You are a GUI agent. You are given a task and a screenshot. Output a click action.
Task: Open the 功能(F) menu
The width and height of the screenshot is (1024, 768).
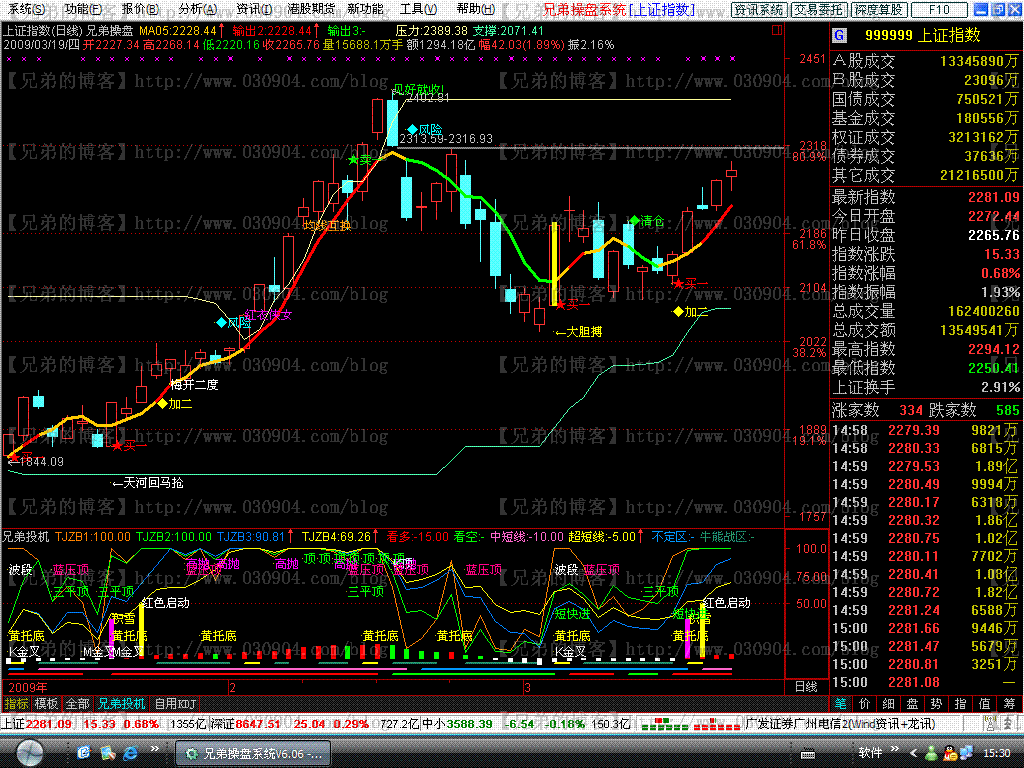coord(84,10)
